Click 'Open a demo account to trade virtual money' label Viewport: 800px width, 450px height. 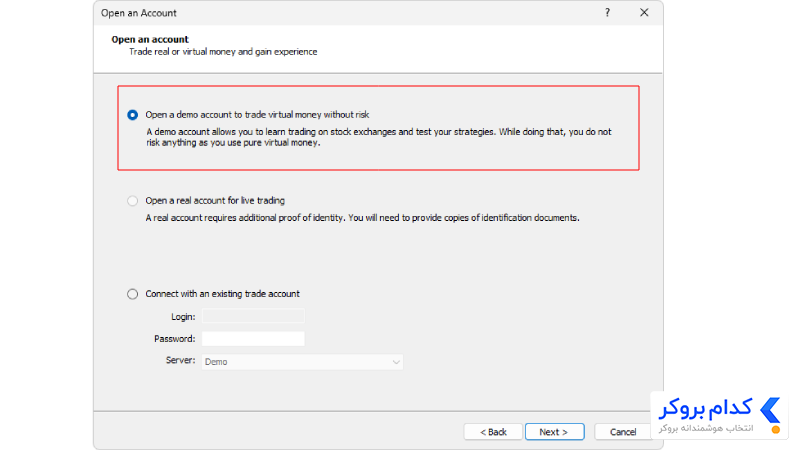click(x=257, y=115)
